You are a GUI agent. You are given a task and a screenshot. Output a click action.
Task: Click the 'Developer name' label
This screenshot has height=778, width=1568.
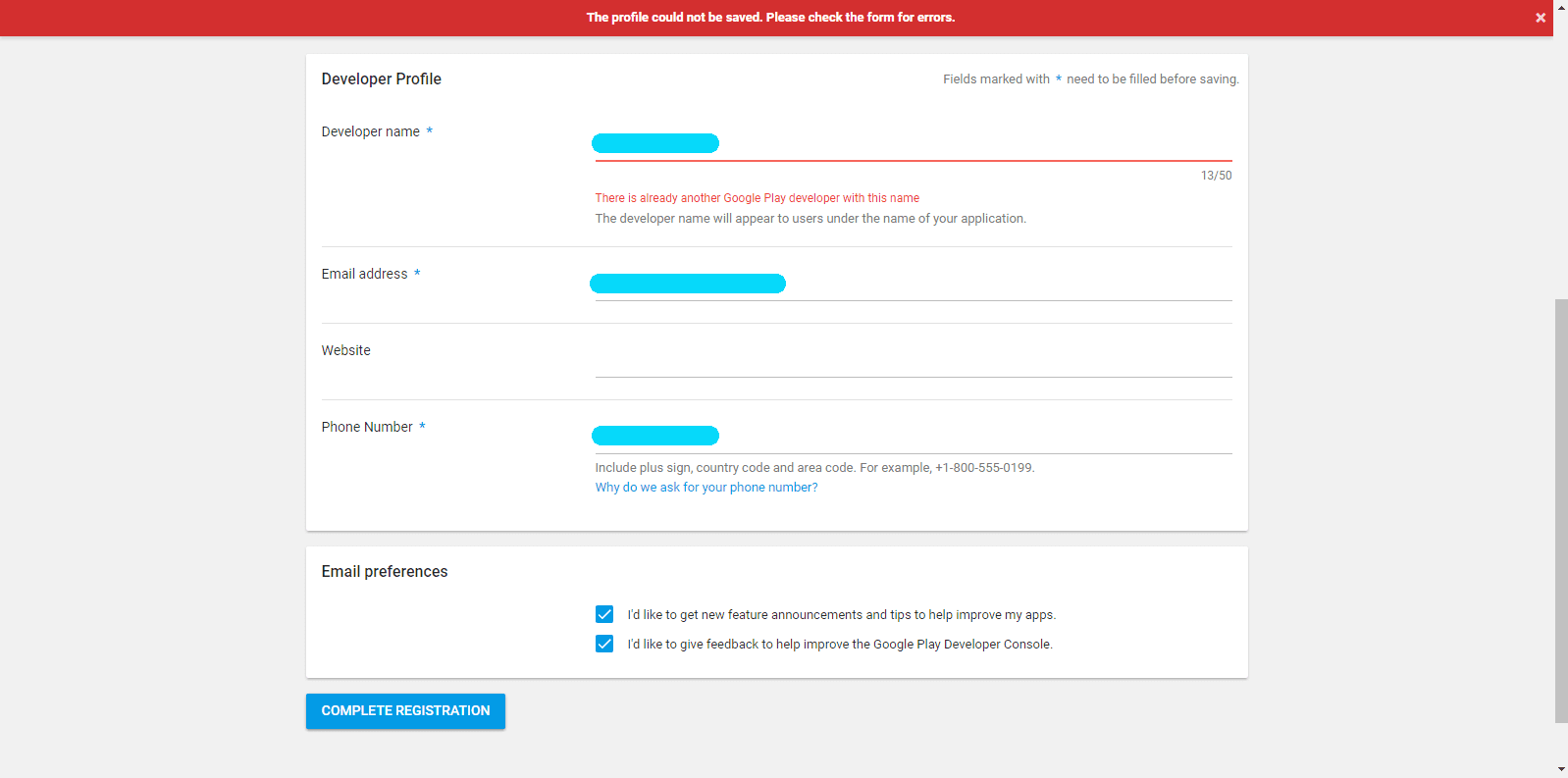(x=371, y=131)
